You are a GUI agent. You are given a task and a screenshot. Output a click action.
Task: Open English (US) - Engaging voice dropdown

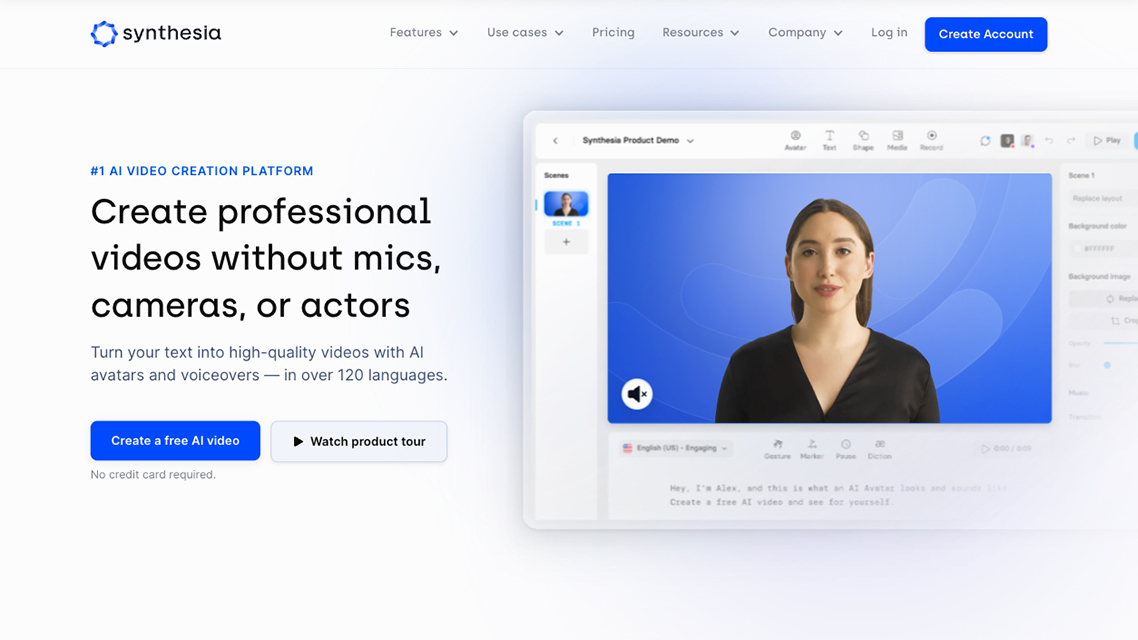[x=675, y=448]
